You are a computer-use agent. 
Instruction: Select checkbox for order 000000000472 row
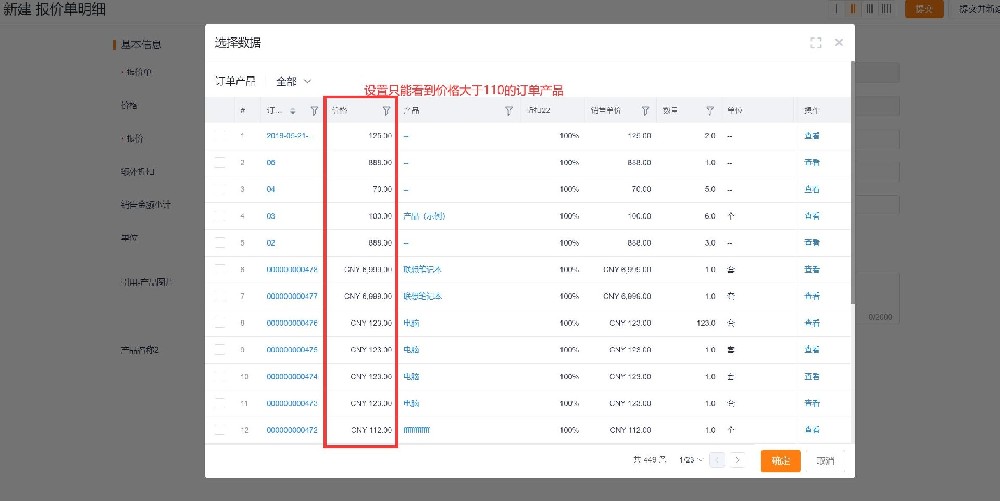220,430
